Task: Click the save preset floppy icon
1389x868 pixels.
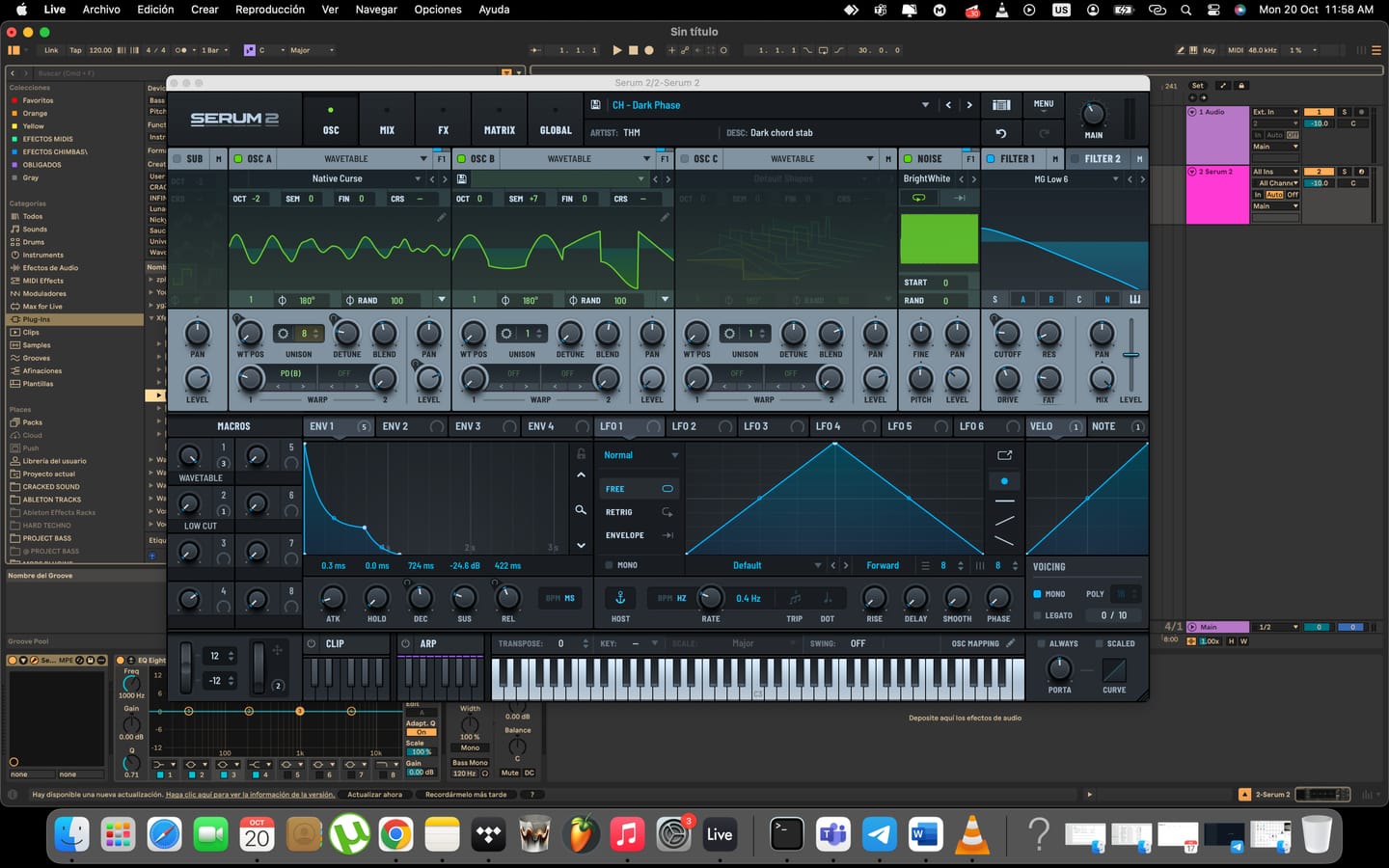Action: coord(595,105)
